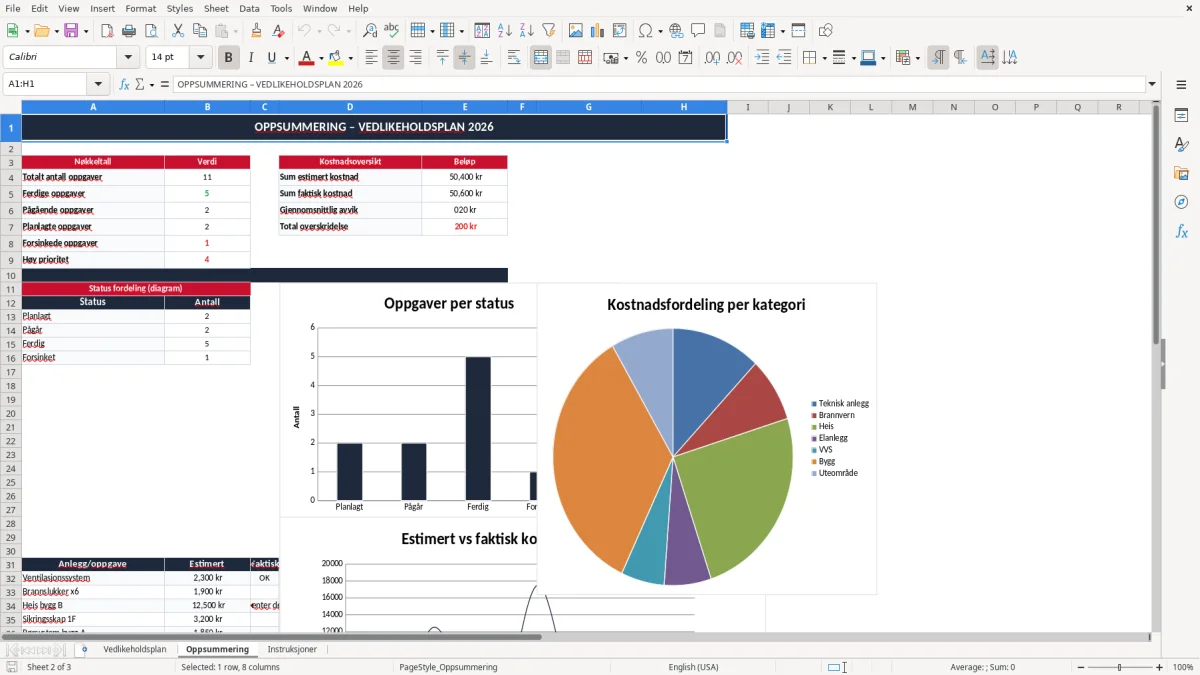Click into the formula input line
This screenshot has height=675, width=1200.
(x=658, y=85)
